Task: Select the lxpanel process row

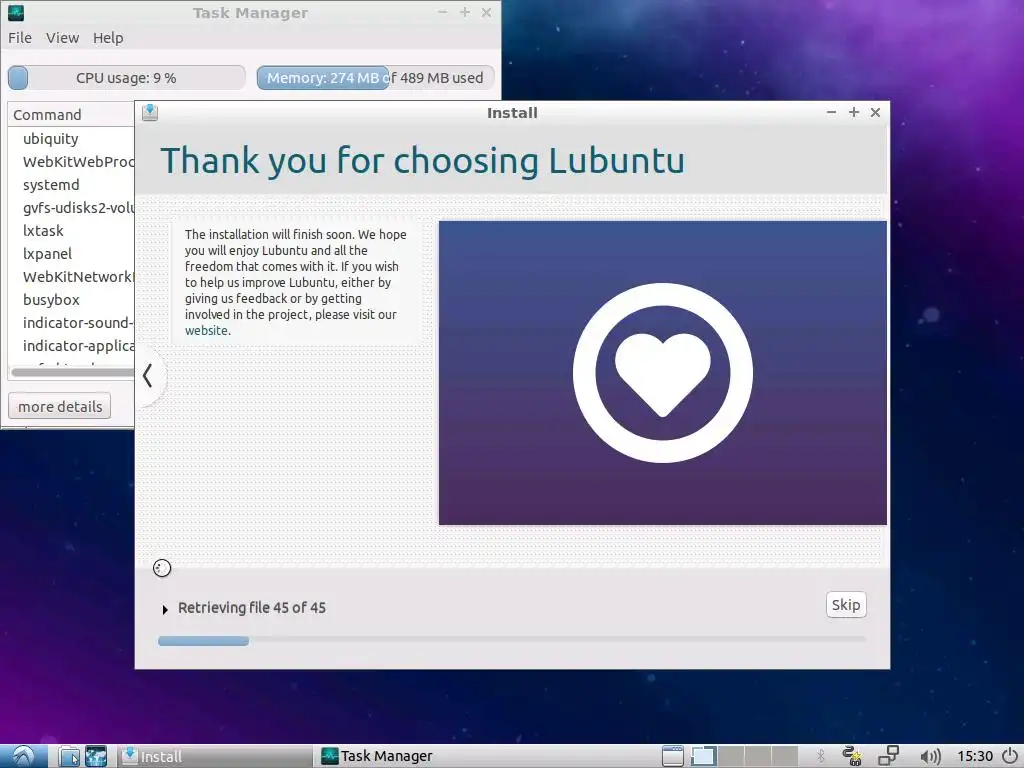Action: pos(71,253)
